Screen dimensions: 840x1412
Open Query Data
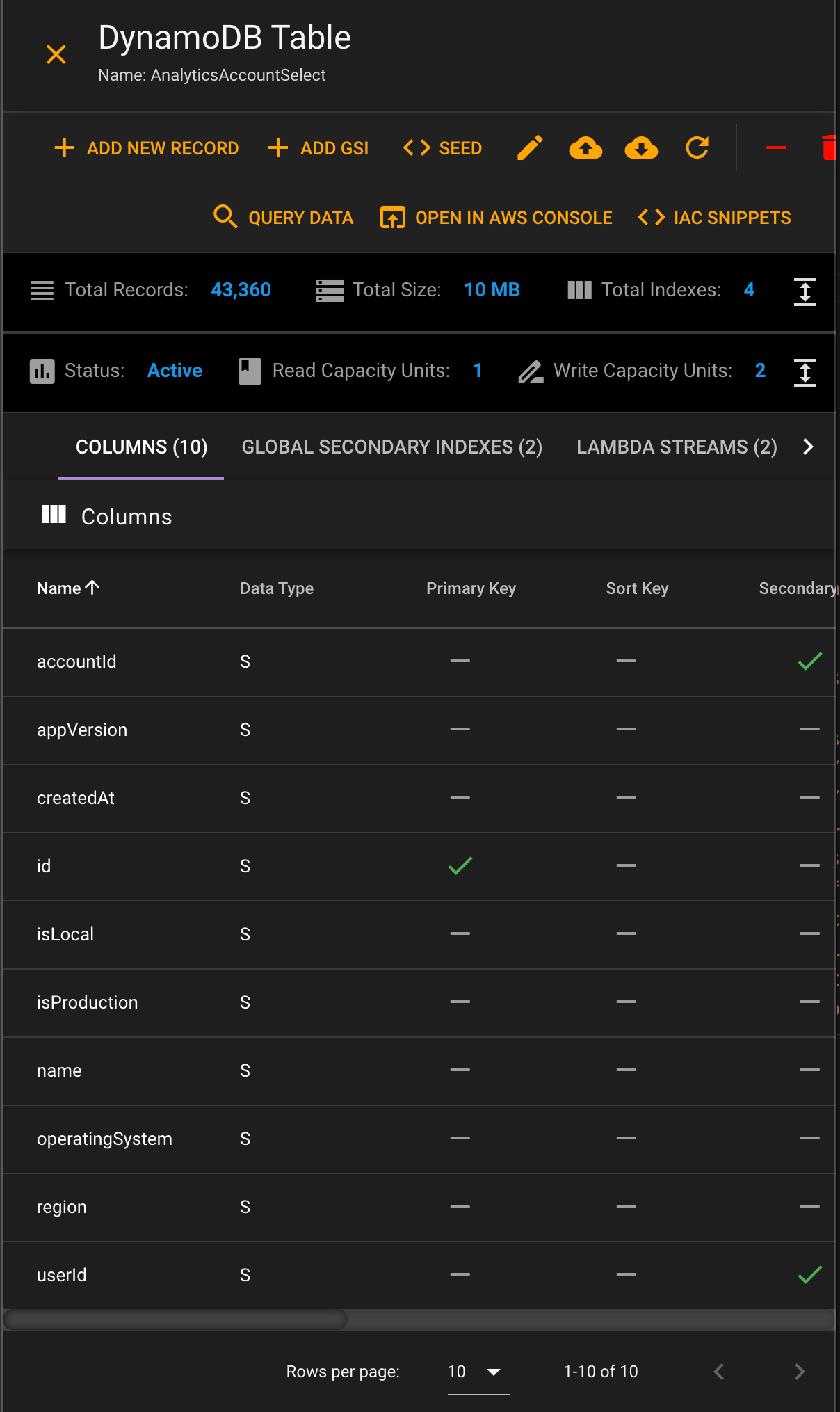(x=283, y=218)
